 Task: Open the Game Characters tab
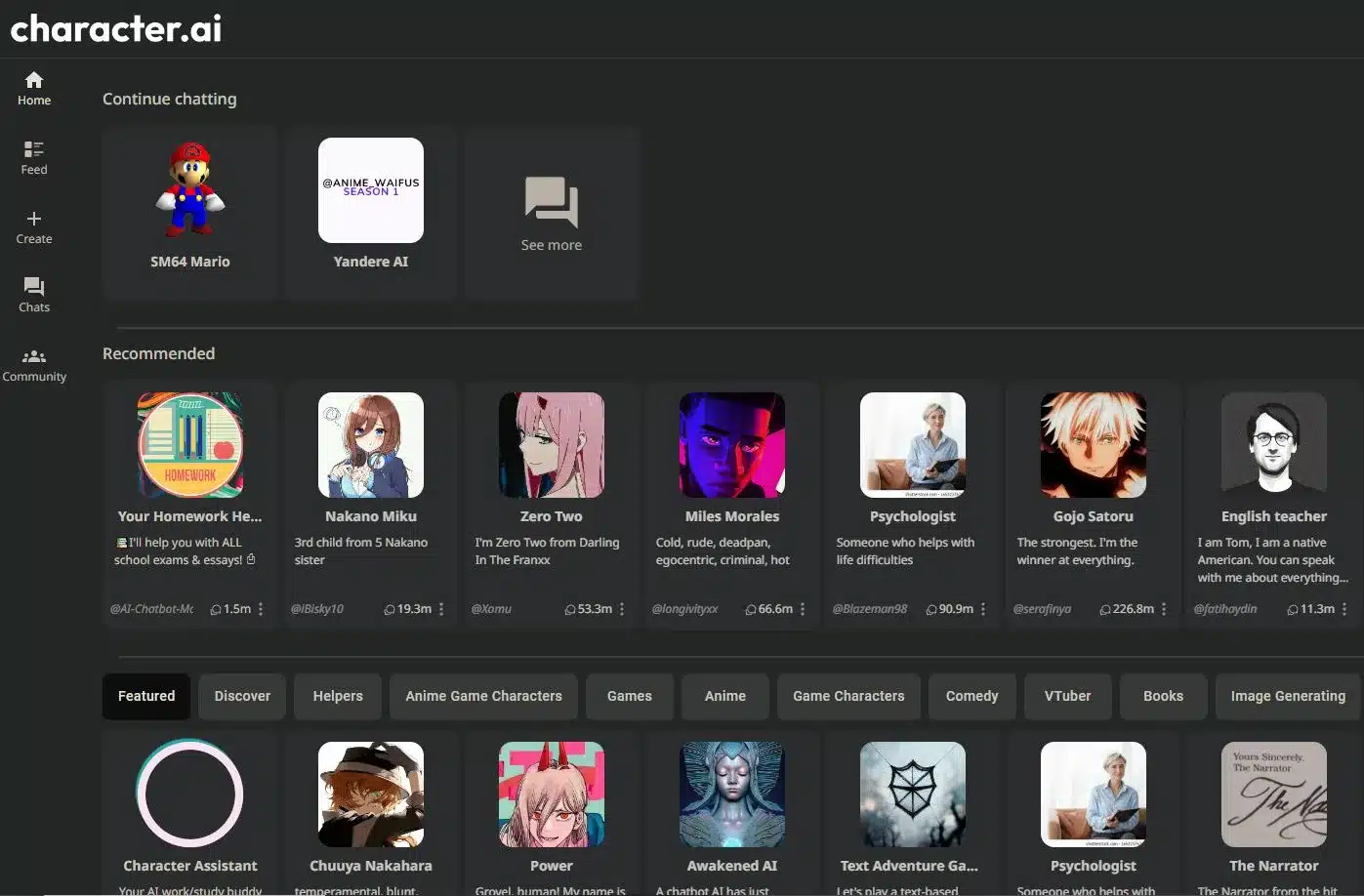coord(848,696)
